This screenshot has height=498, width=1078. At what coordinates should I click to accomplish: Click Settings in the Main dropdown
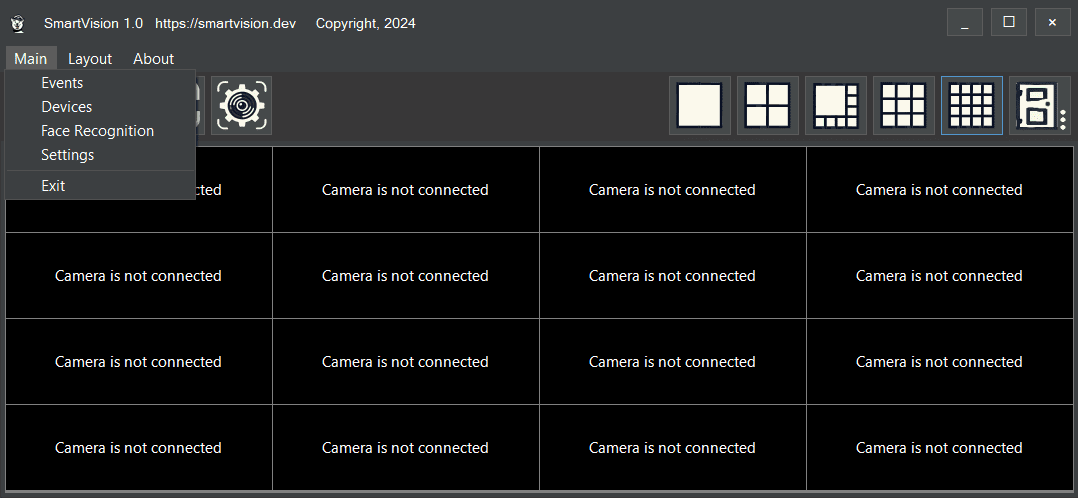point(67,155)
